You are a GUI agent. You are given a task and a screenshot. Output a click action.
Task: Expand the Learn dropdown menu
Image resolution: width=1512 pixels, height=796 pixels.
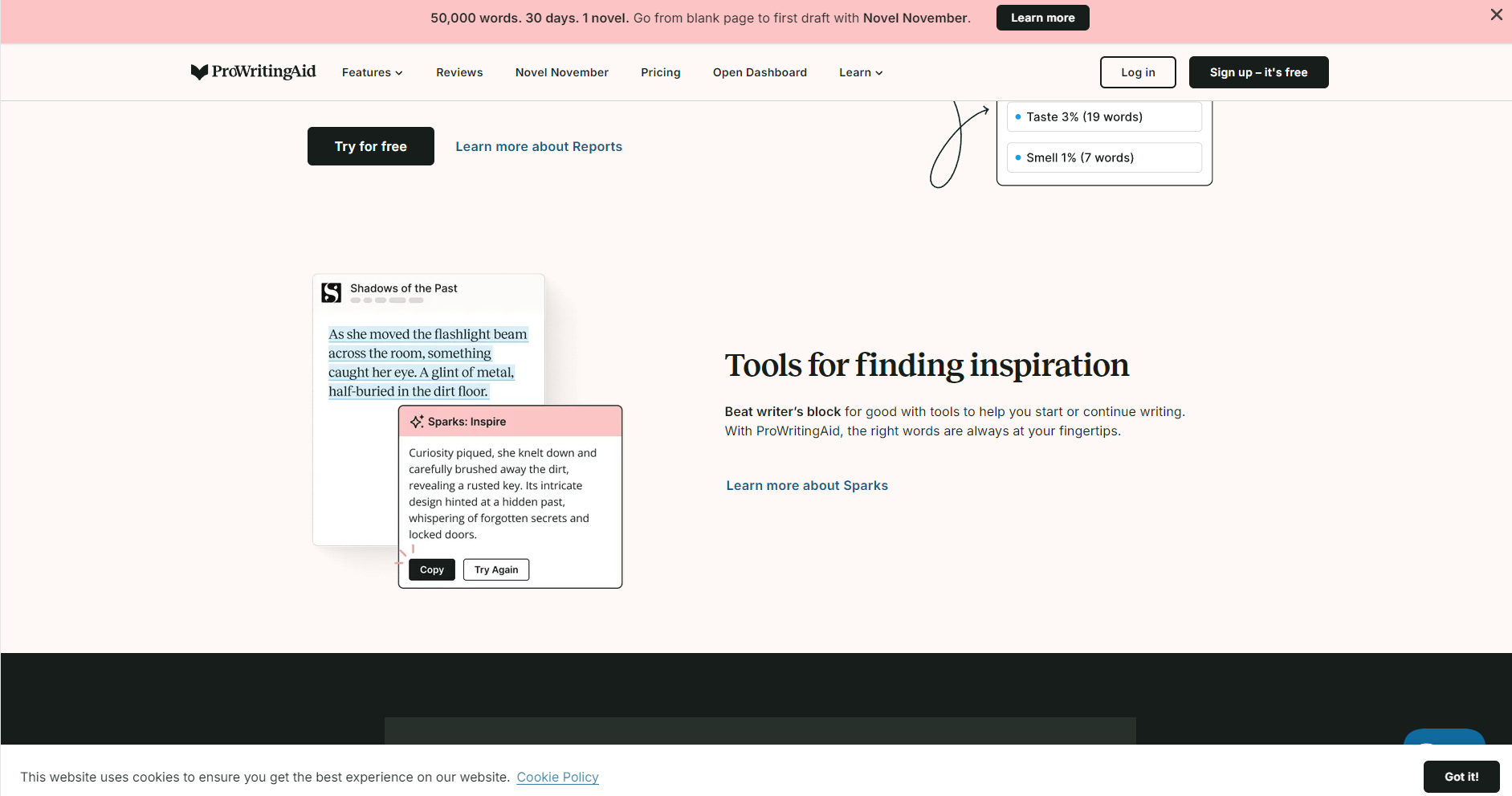(861, 72)
